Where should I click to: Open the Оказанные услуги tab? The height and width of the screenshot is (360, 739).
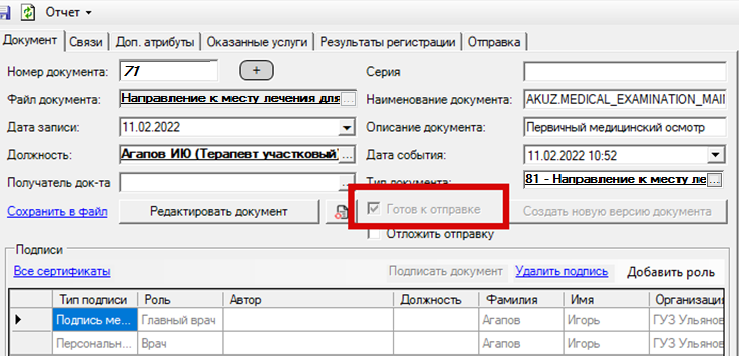(257, 42)
